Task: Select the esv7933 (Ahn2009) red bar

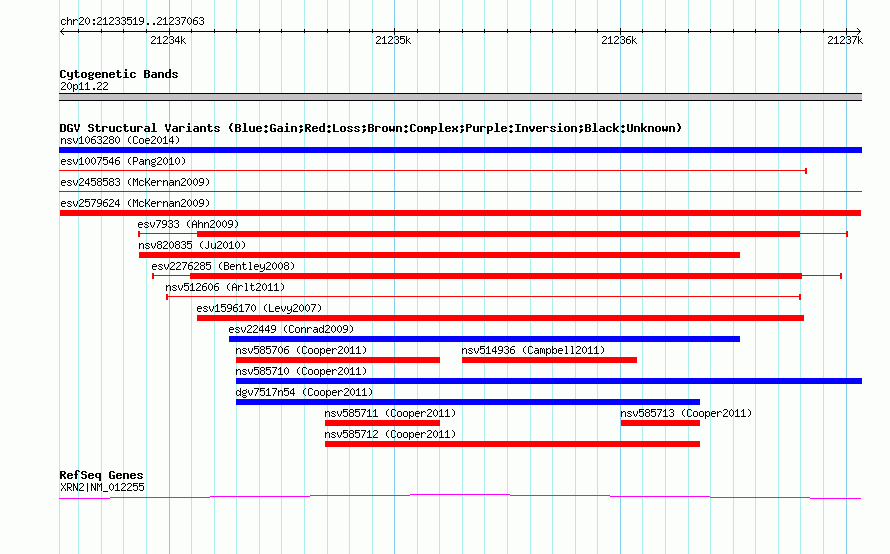Action: pyautogui.click(x=498, y=234)
